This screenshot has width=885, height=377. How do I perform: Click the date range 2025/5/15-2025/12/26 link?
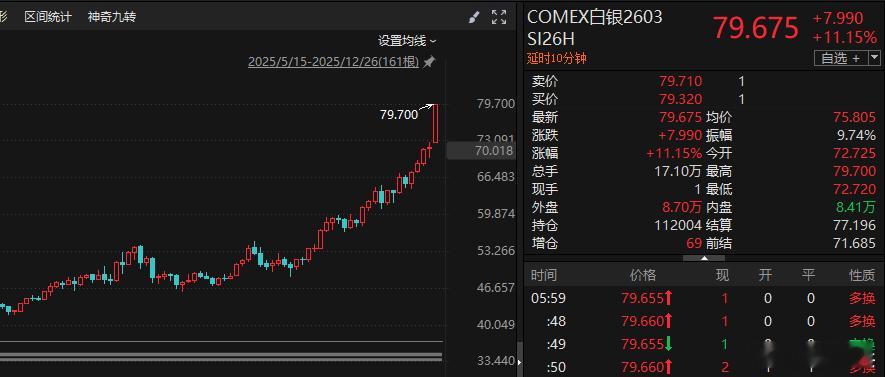pyautogui.click(x=334, y=62)
